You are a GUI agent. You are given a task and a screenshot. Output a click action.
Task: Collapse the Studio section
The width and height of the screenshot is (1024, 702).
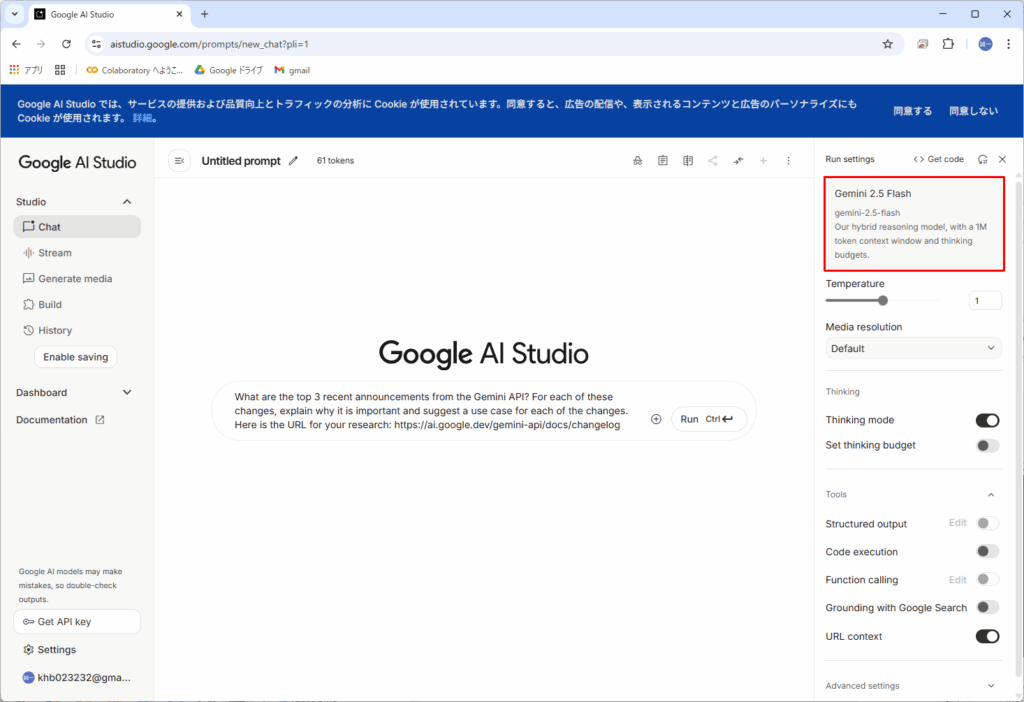[127, 202]
